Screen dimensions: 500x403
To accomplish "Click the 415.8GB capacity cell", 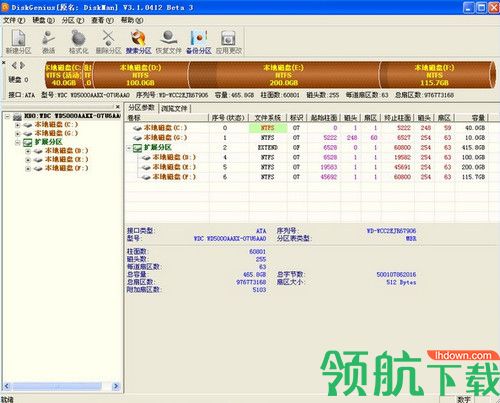I will point(473,148).
